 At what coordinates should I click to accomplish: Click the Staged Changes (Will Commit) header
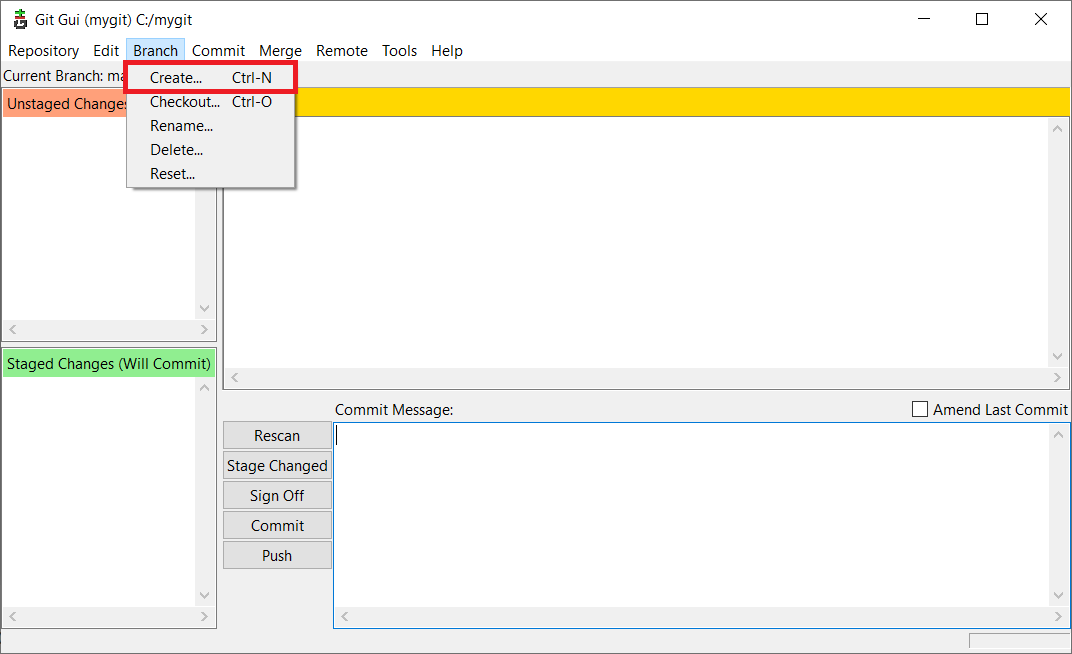pos(109,364)
